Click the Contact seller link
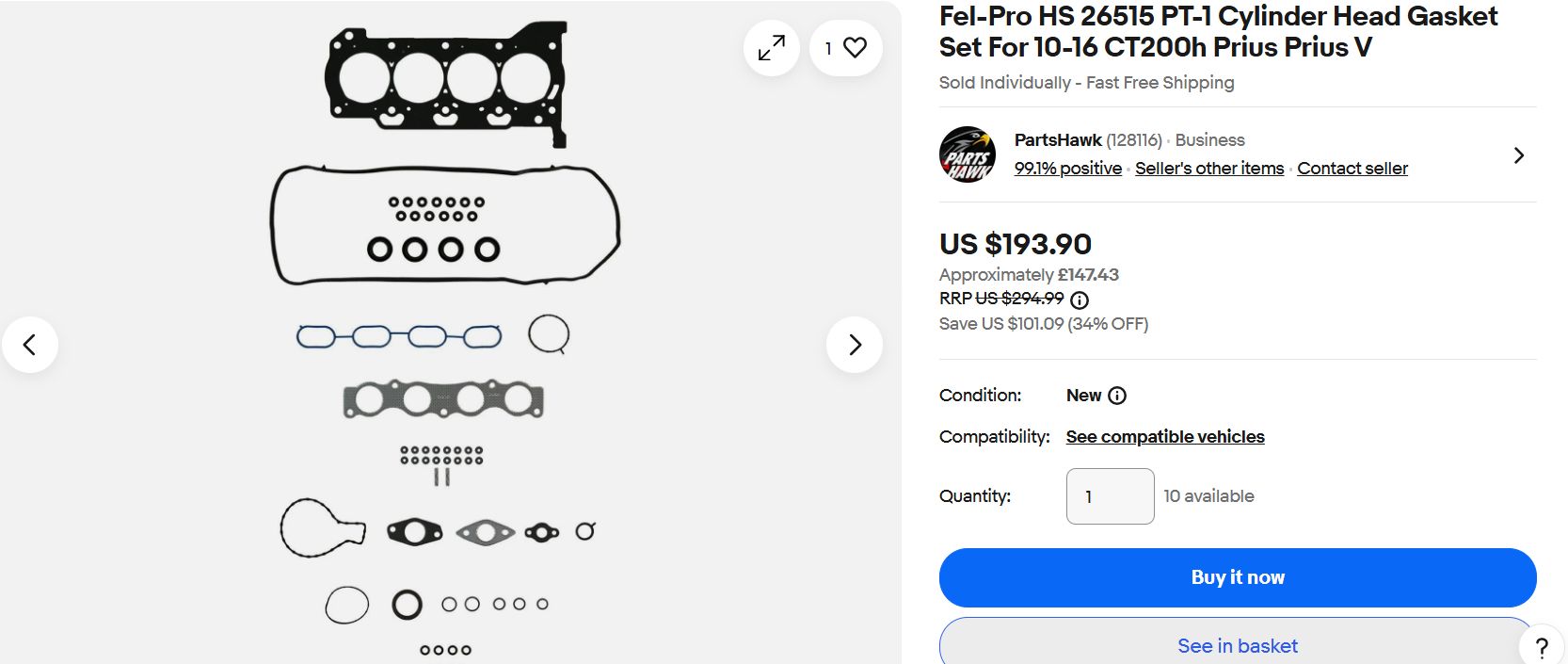The image size is (1568, 664). pyautogui.click(x=1352, y=169)
